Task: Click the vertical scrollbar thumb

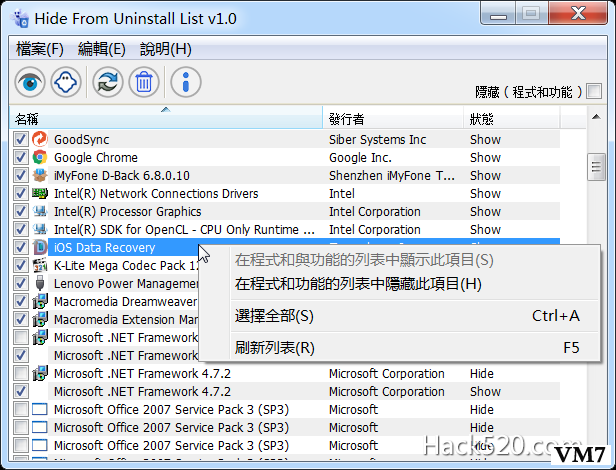Action: tap(596, 167)
